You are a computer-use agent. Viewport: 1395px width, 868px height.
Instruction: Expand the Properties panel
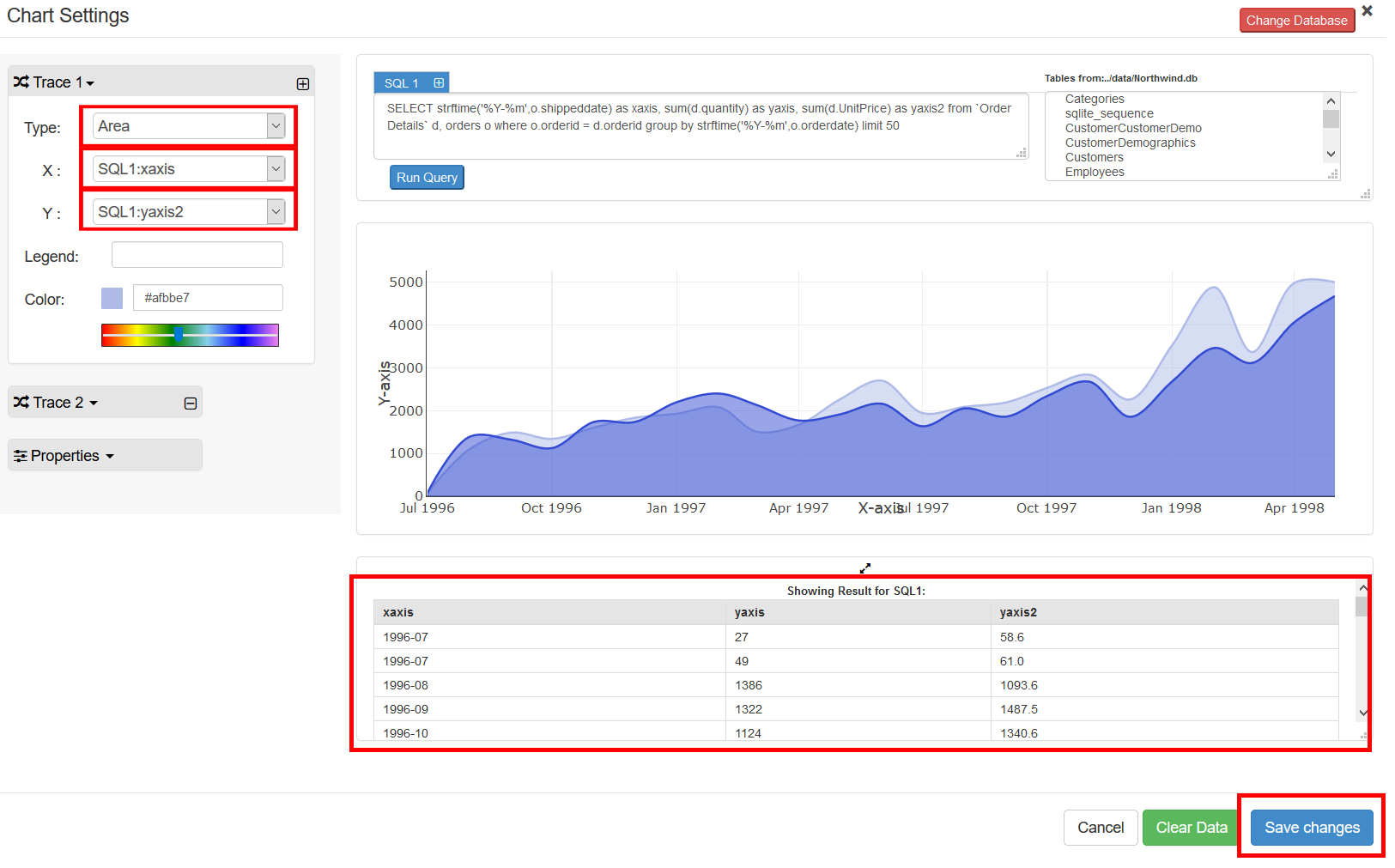[x=64, y=456]
